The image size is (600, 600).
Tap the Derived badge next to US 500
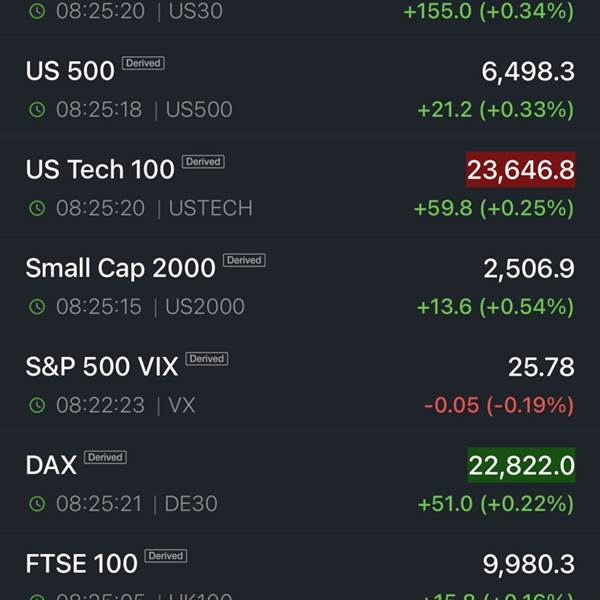(143, 63)
